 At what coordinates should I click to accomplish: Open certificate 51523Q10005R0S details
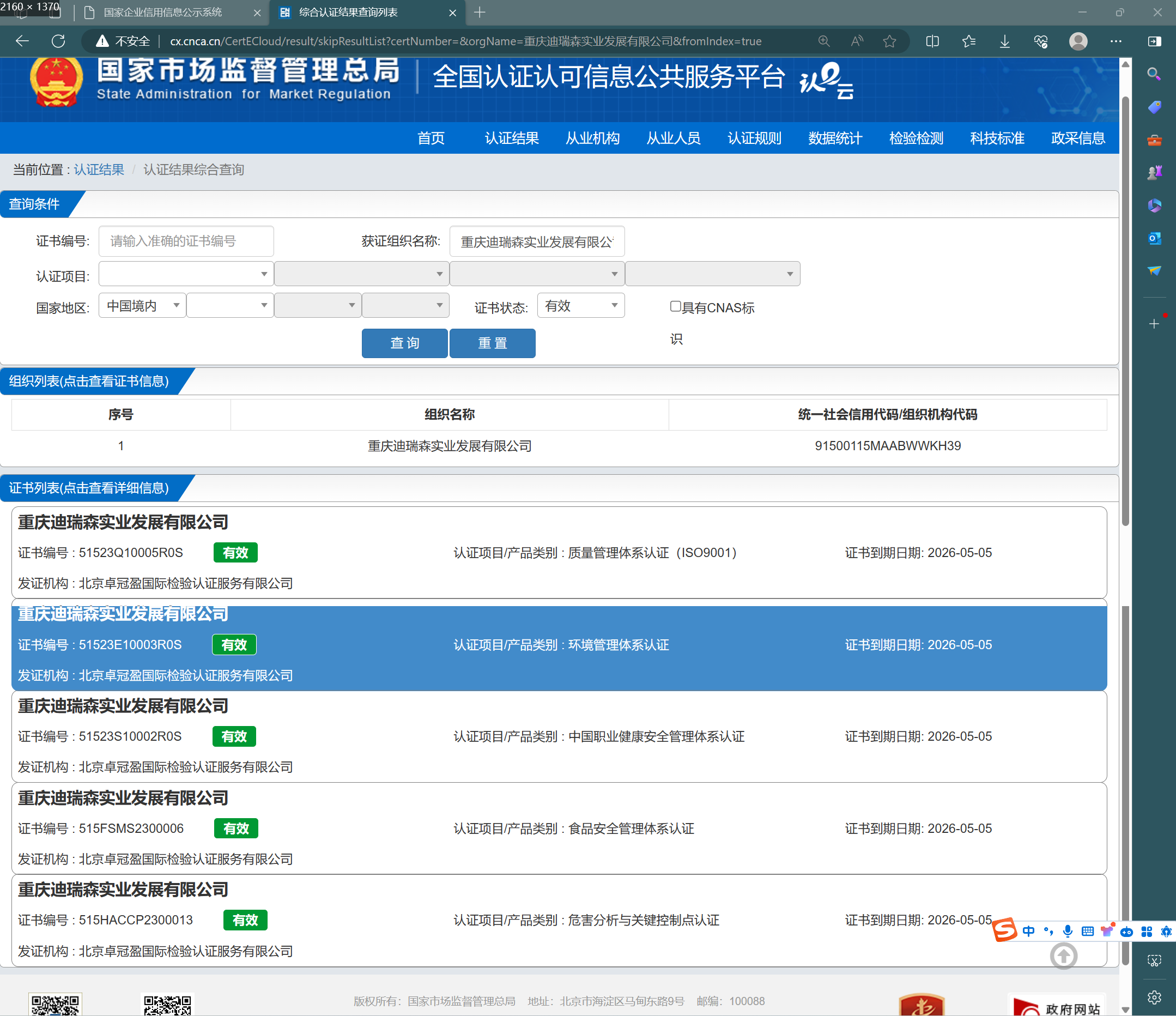(x=559, y=552)
